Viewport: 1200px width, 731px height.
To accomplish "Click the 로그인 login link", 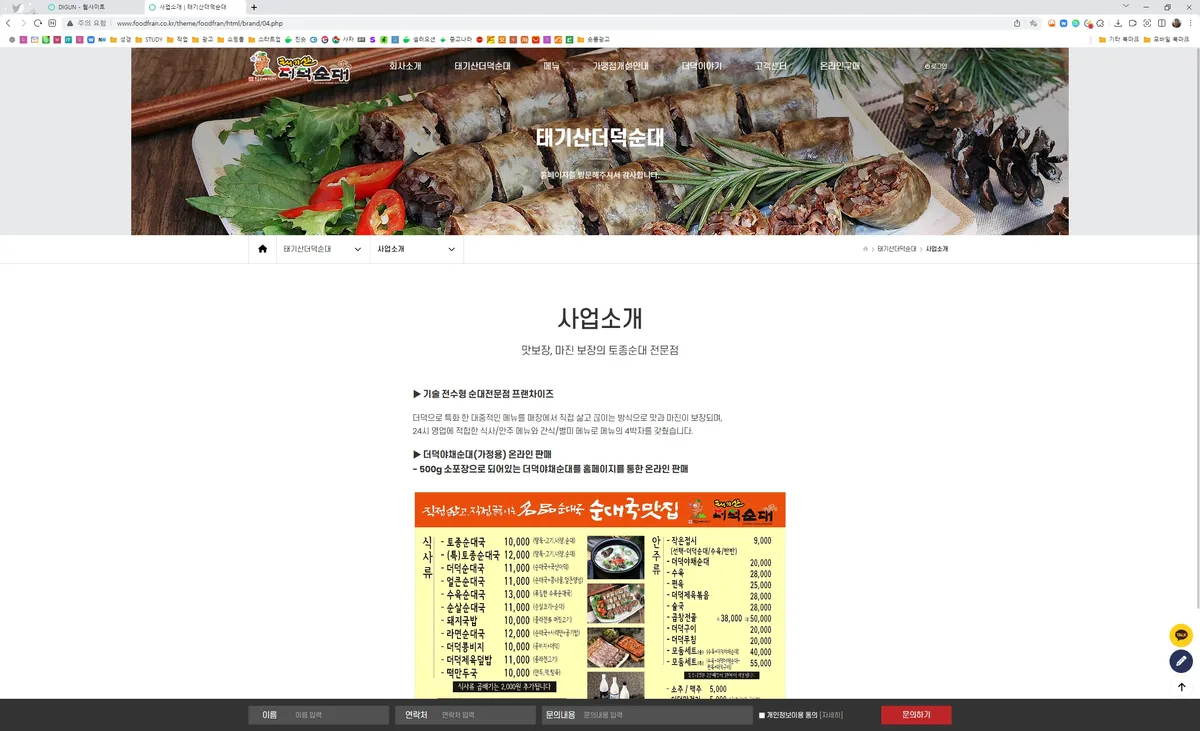I will click(936, 67).
